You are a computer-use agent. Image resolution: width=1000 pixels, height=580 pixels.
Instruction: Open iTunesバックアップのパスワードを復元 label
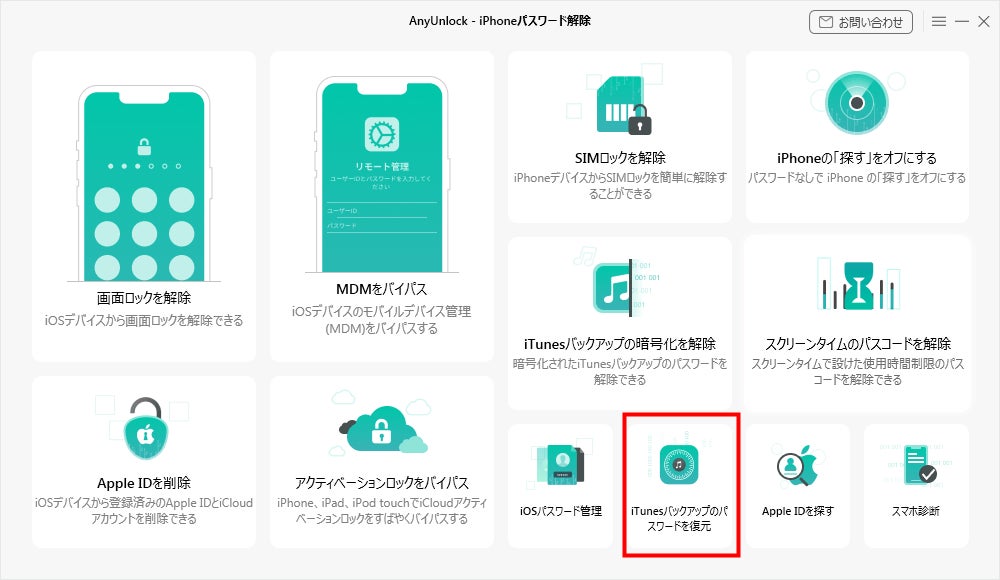679,519
